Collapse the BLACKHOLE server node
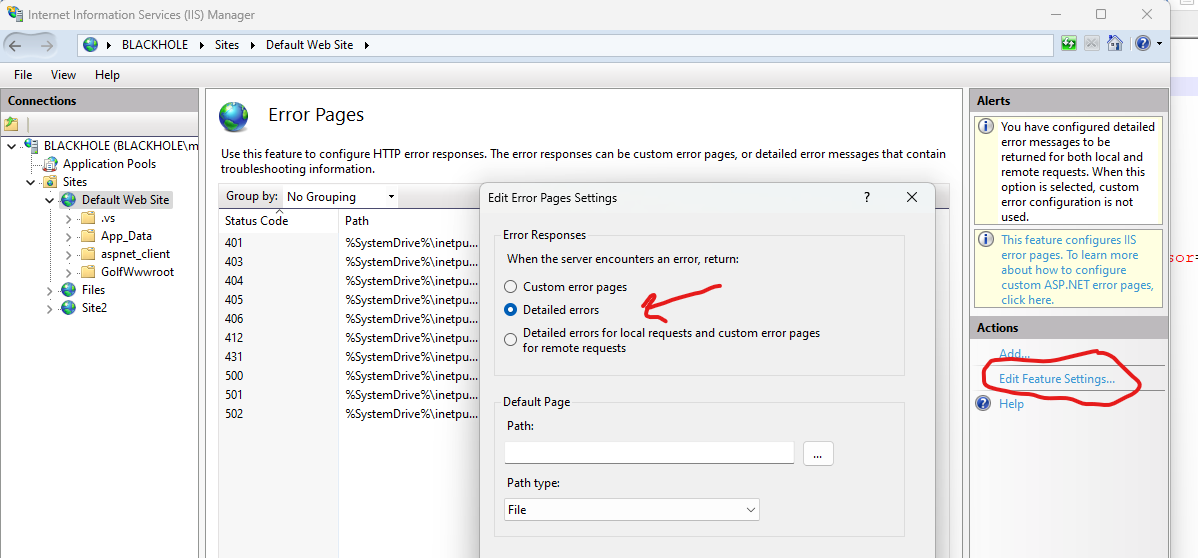Screen dimensions: 1198x558 coord(11,145)
